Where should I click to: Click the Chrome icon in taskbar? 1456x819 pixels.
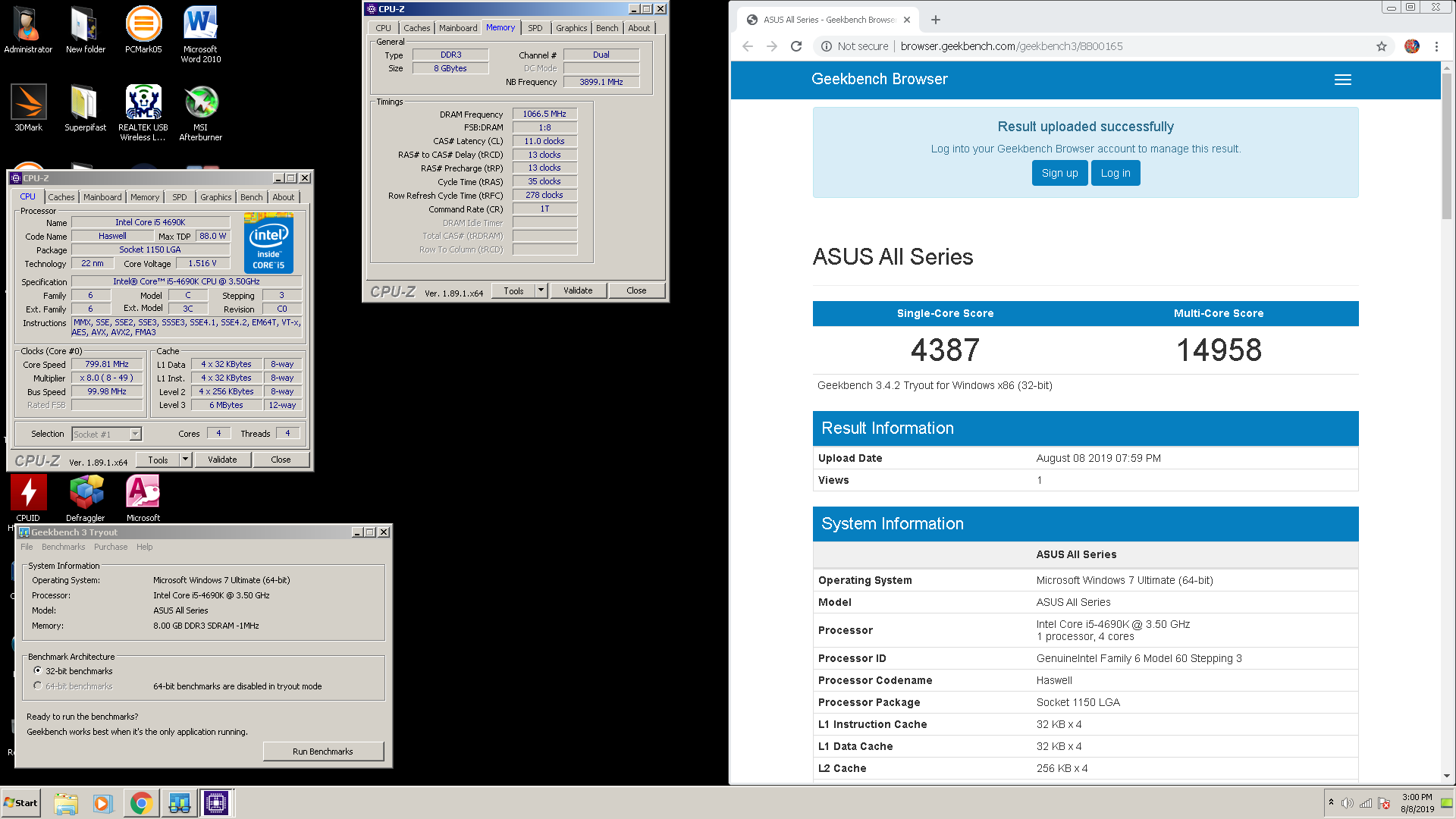tap(140, 803)
